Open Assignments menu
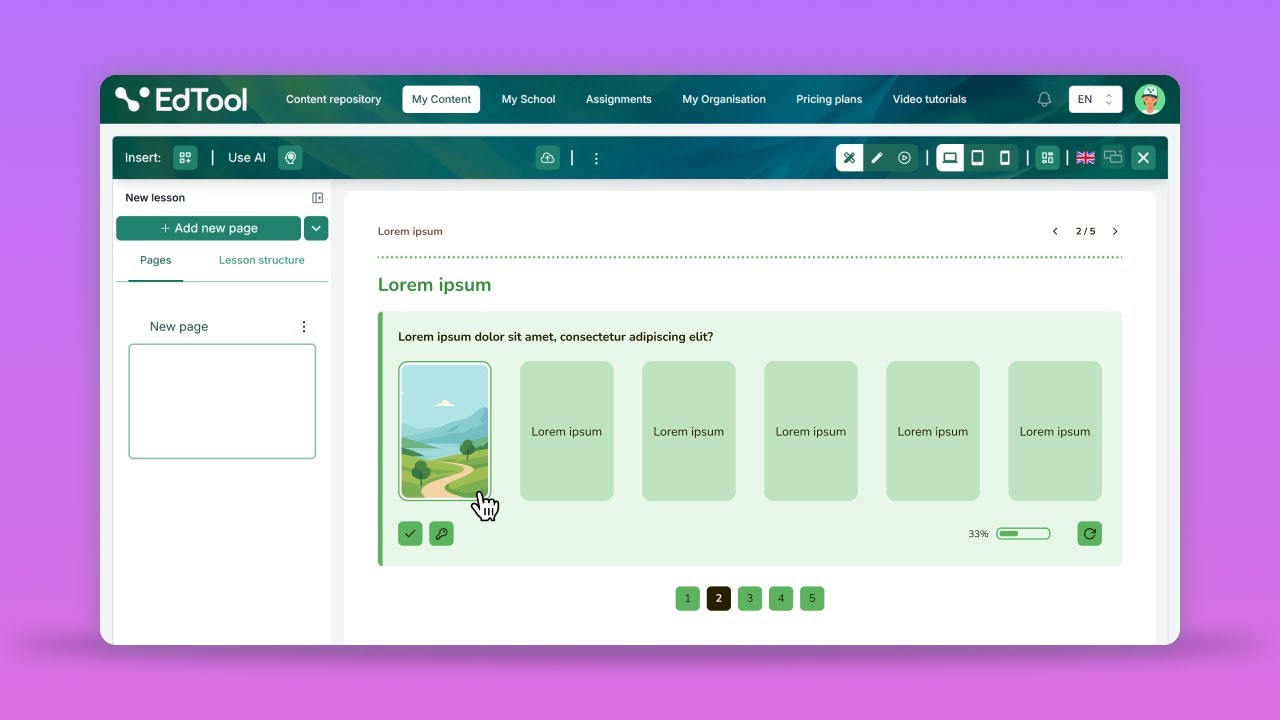 point(618,99)
